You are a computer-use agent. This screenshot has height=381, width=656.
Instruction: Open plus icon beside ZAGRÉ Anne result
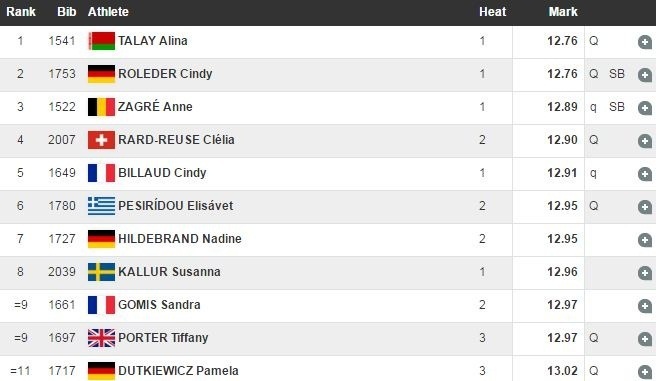coord(645,108)
